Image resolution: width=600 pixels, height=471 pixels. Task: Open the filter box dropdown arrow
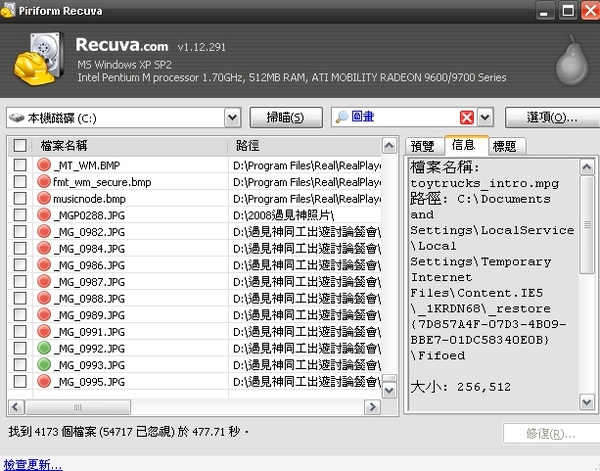(485, 117)
